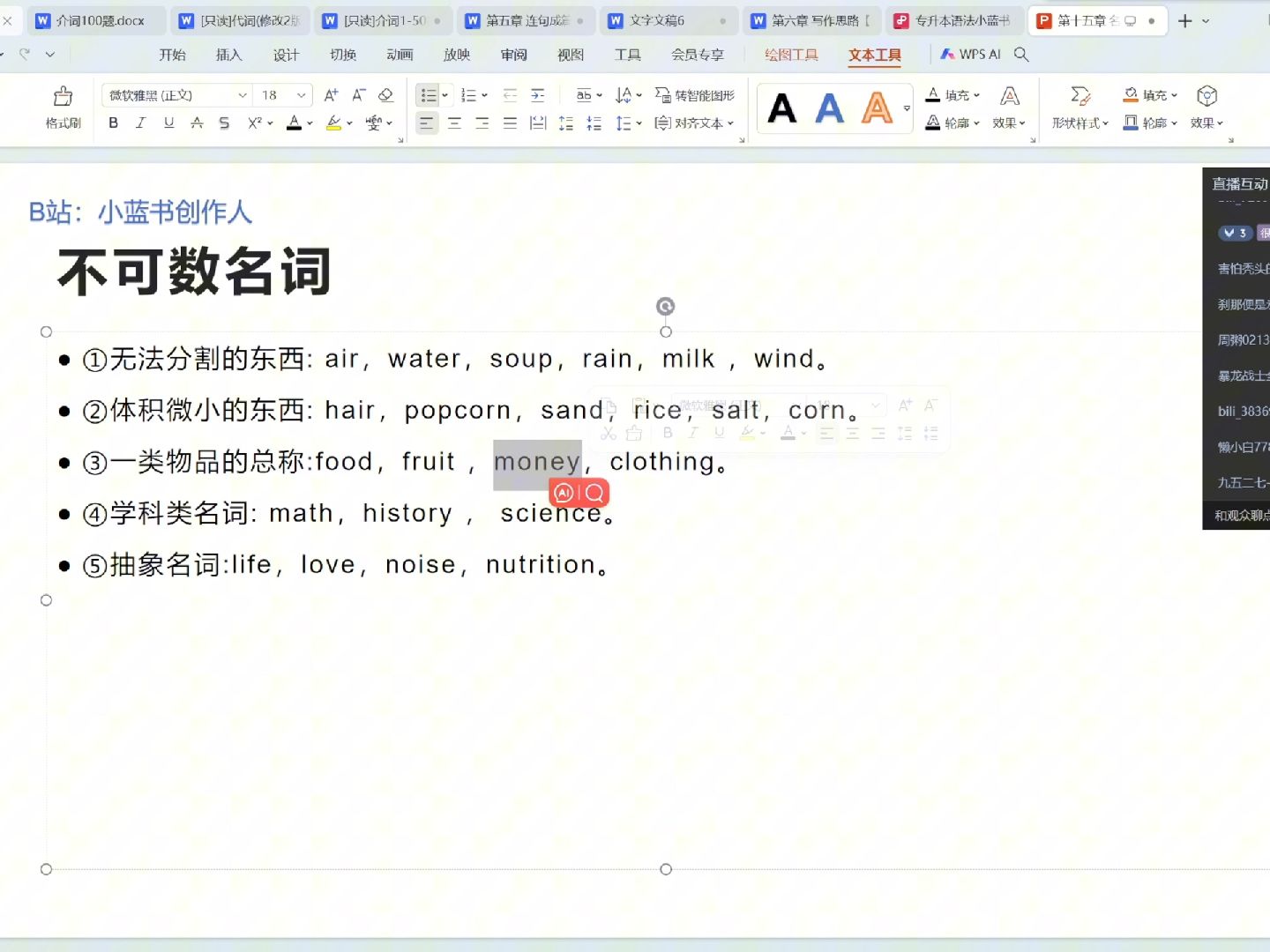Increase the list indent level
This screenshot has height=952, width=1270.
pos(538,95)
